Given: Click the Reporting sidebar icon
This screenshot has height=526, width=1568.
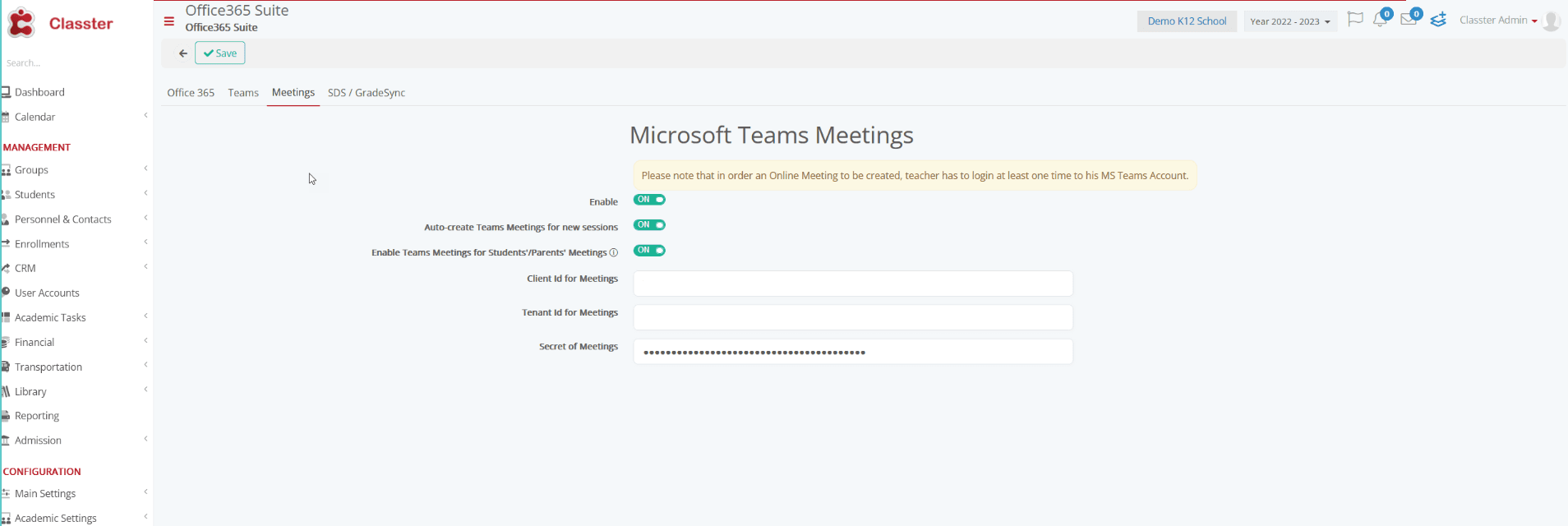Looking at the screenshot, I should [x=6, y=416].
